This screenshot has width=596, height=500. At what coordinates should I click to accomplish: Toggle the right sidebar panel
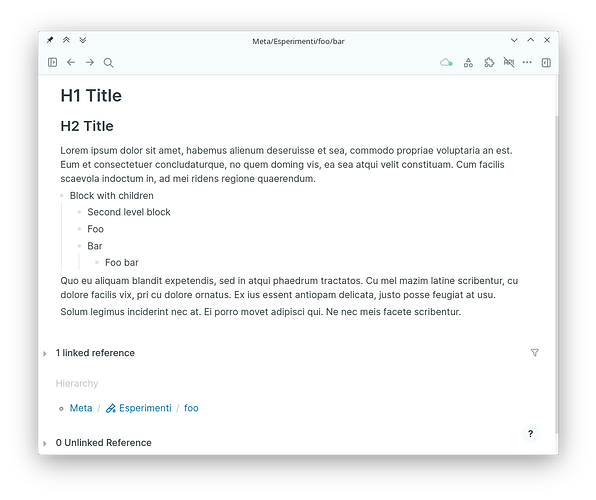pyautogui.click(x=546, y=62)
